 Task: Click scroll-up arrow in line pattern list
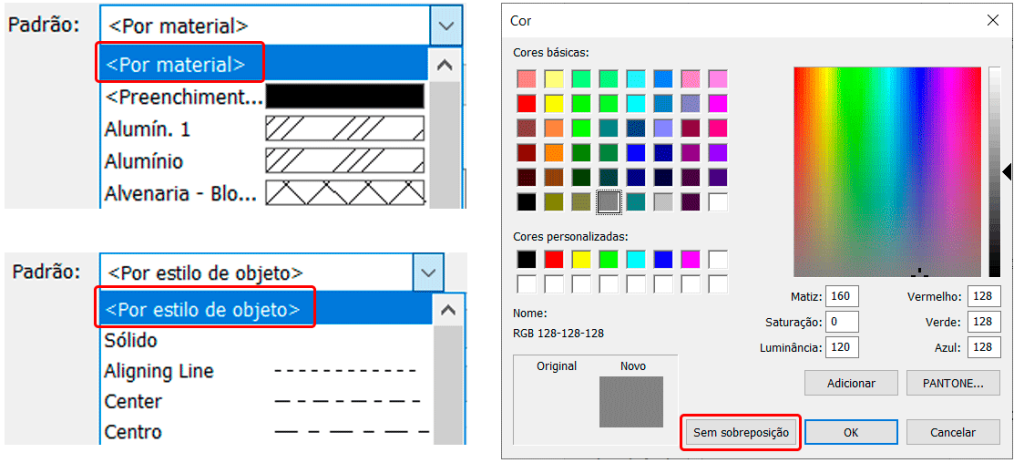[448, 310]
